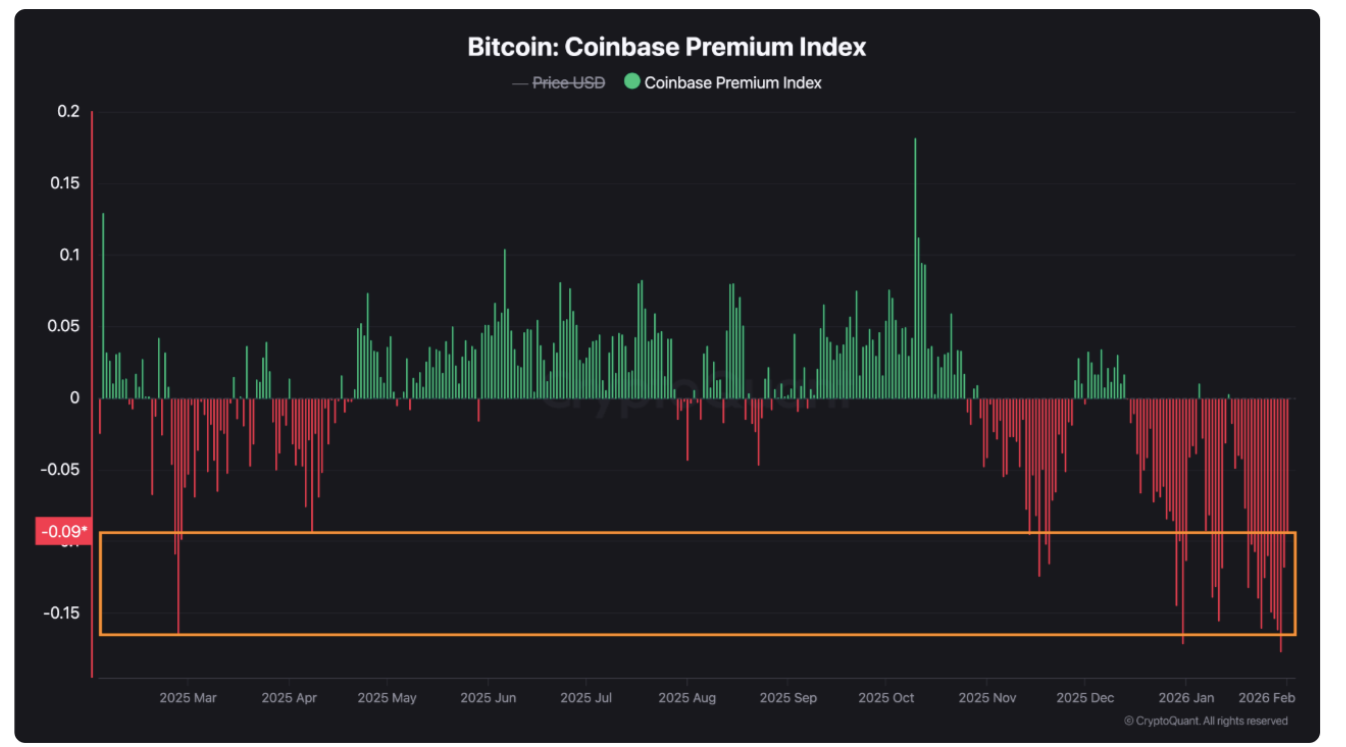Click the dash icon beside Price USD
The width and height of the screenshot is (1346, 747).
[x=519, y=83]
